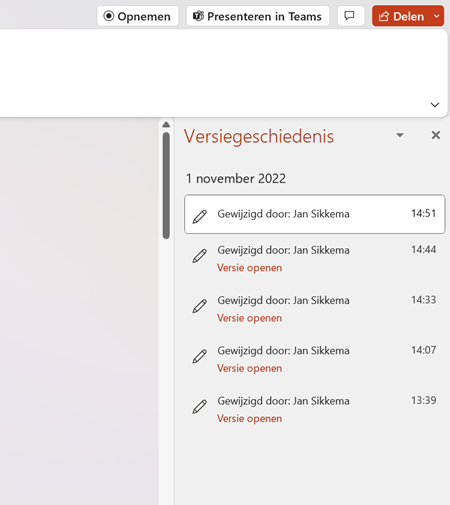Open Versiegeschiedenis pane options dropdown
Image resolution: width=450 pixels, height=505 pixels.
pos(400,135)
